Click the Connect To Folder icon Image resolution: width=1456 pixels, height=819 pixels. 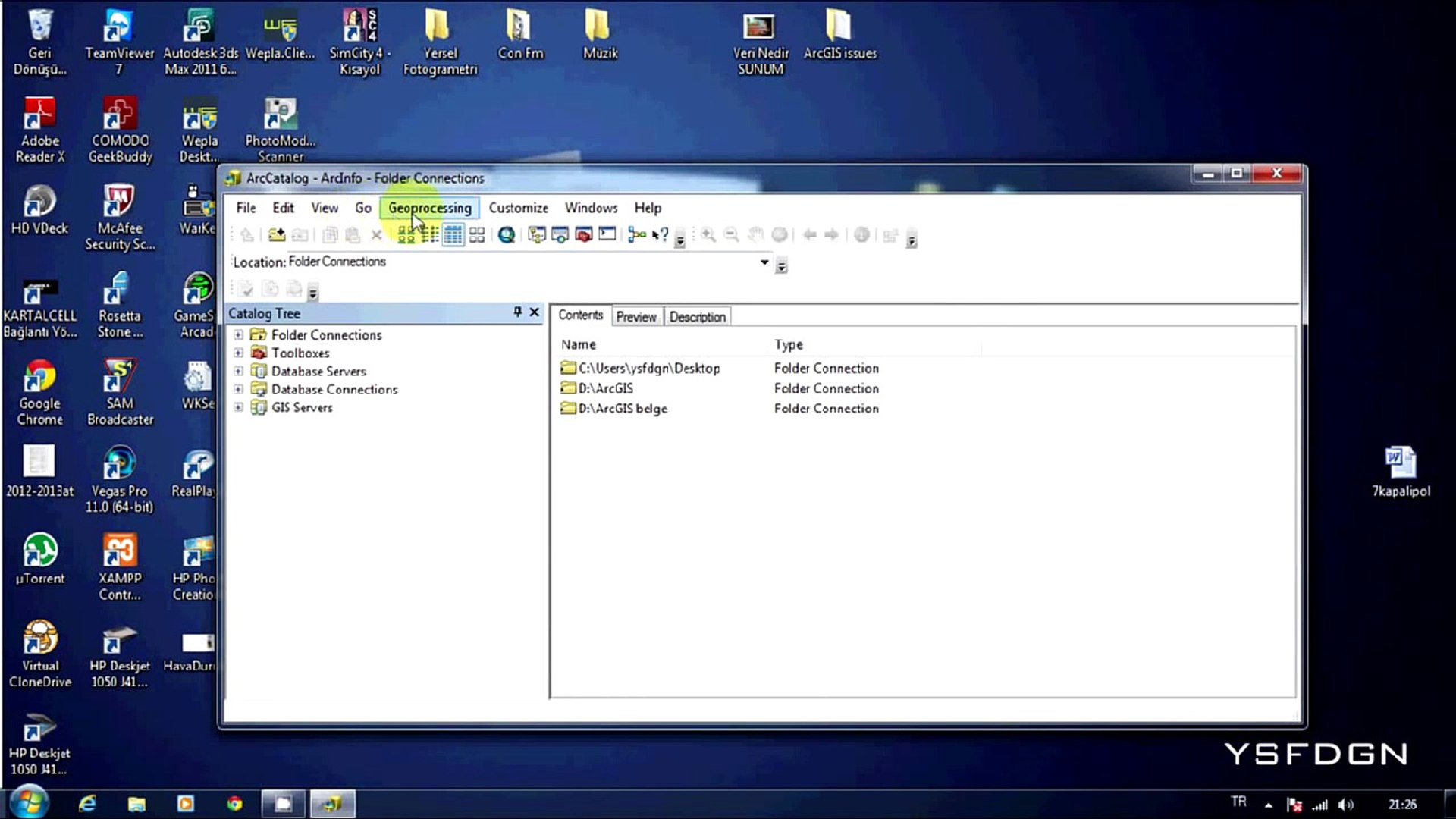coord(277,235)
